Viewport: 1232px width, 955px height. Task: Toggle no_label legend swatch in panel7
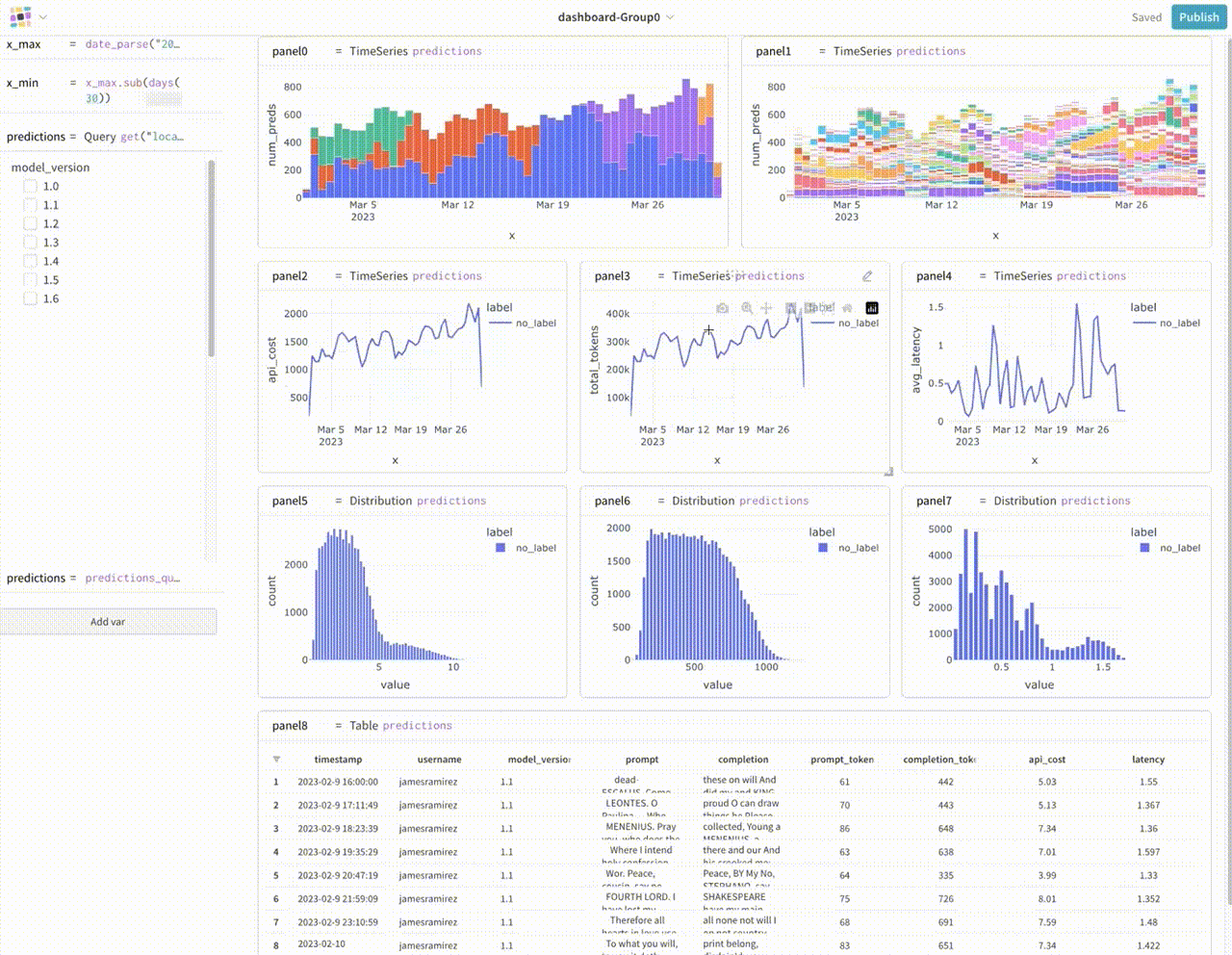click(1144, 548)
